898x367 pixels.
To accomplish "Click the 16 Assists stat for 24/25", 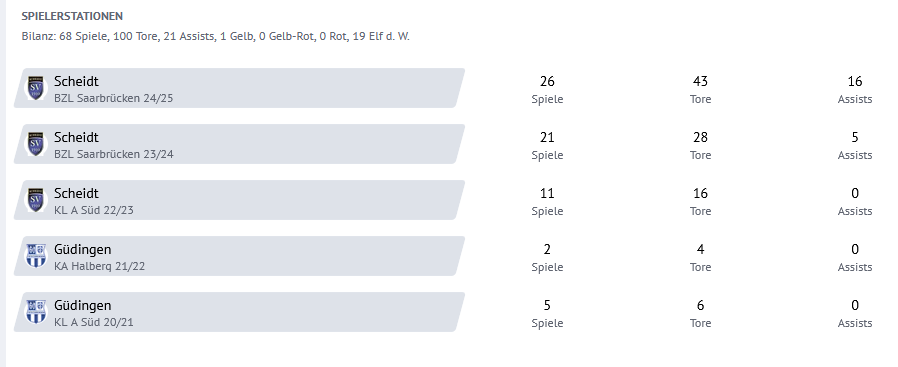I will pos(854,89).
